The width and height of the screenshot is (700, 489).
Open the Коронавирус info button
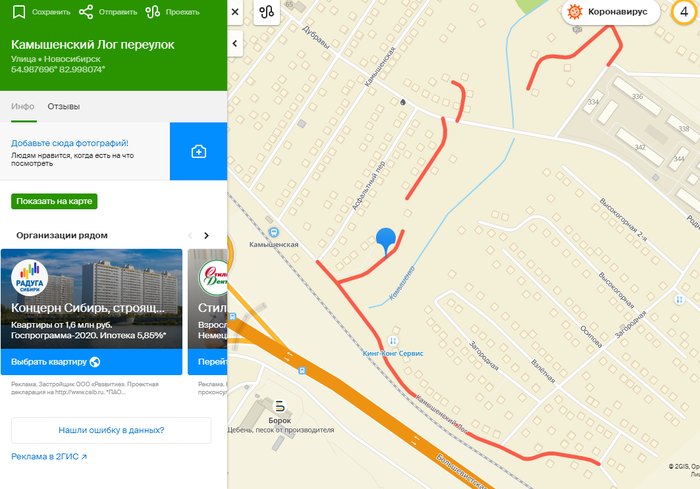(610, 12)
